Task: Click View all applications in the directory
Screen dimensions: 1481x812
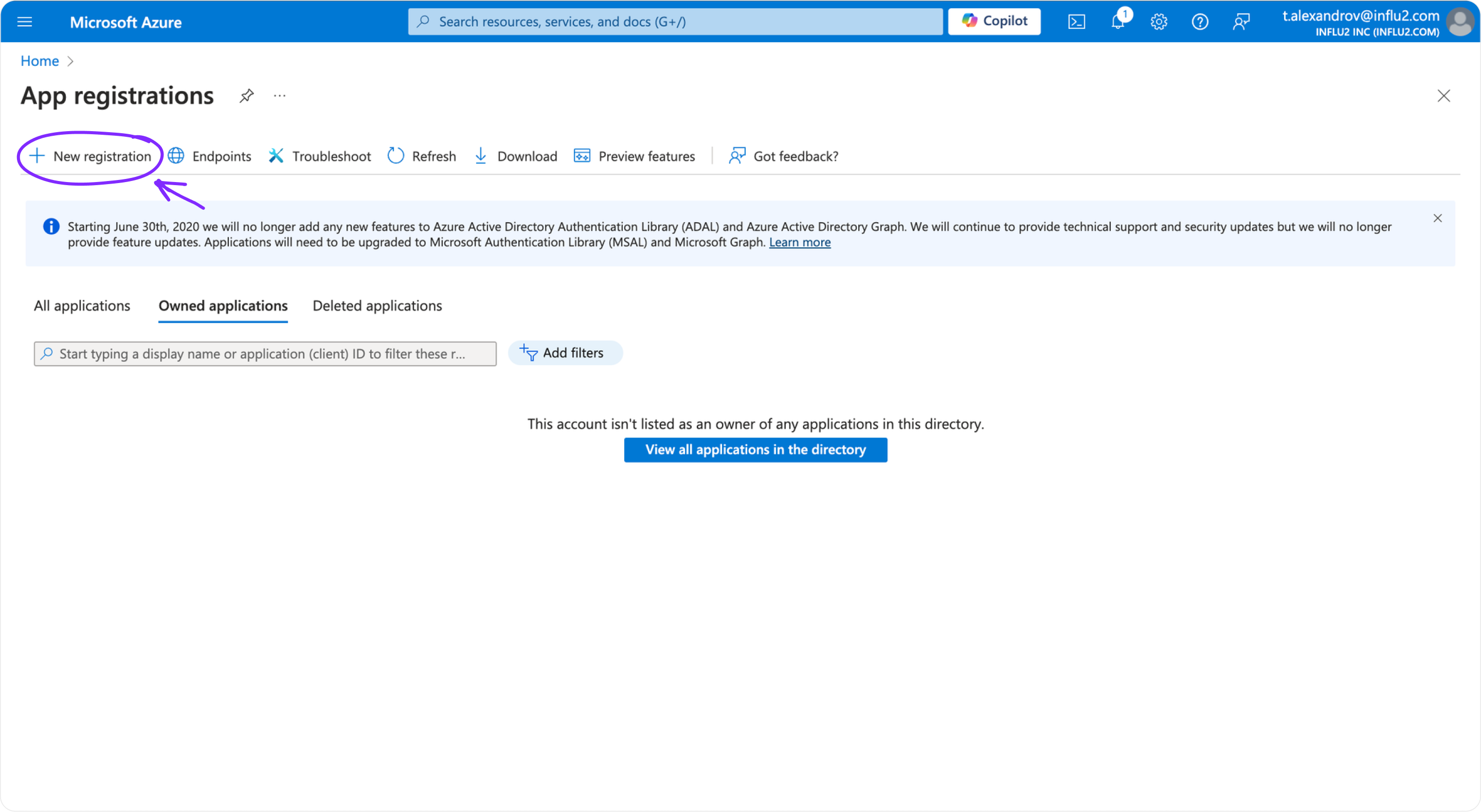Action: [755, 449]
